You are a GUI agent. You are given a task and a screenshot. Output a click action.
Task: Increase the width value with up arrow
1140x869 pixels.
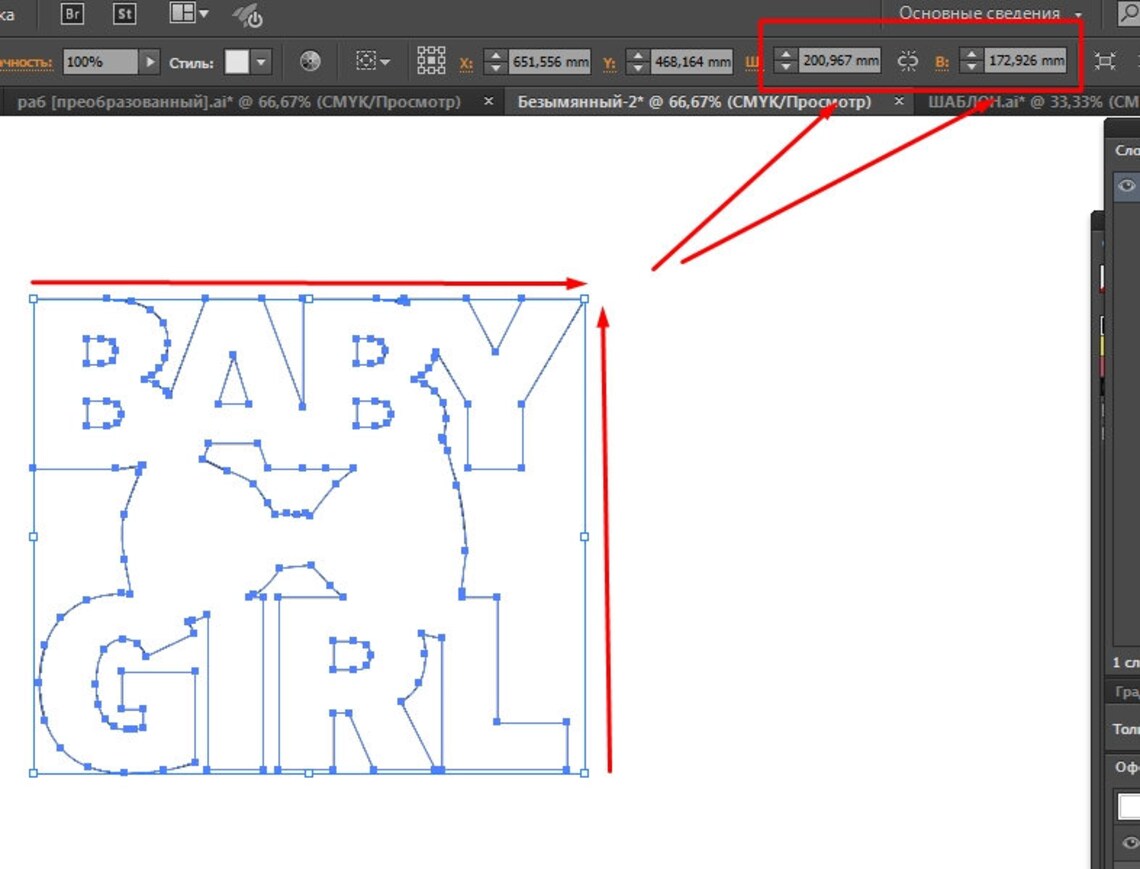785,55
